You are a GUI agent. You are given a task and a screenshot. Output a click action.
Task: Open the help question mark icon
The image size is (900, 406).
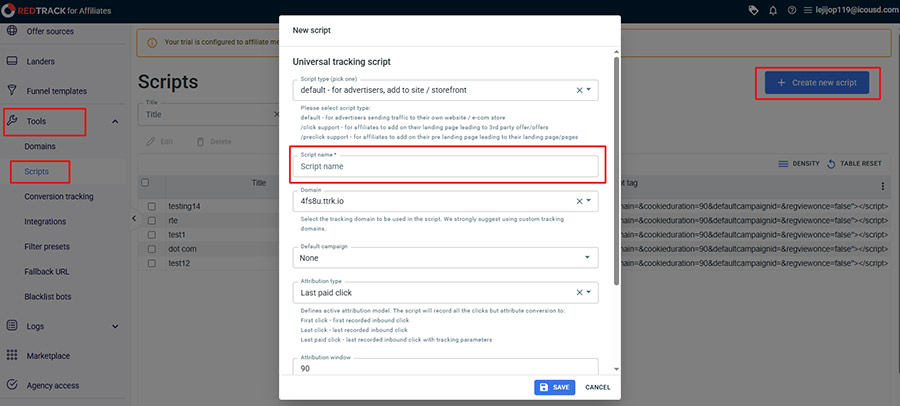tap(791, 10)
